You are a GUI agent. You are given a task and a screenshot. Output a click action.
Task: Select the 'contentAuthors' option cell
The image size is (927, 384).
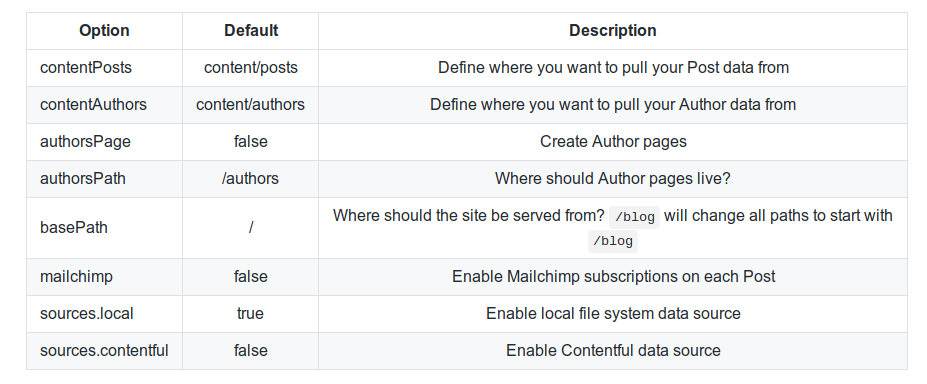(104, 105)
